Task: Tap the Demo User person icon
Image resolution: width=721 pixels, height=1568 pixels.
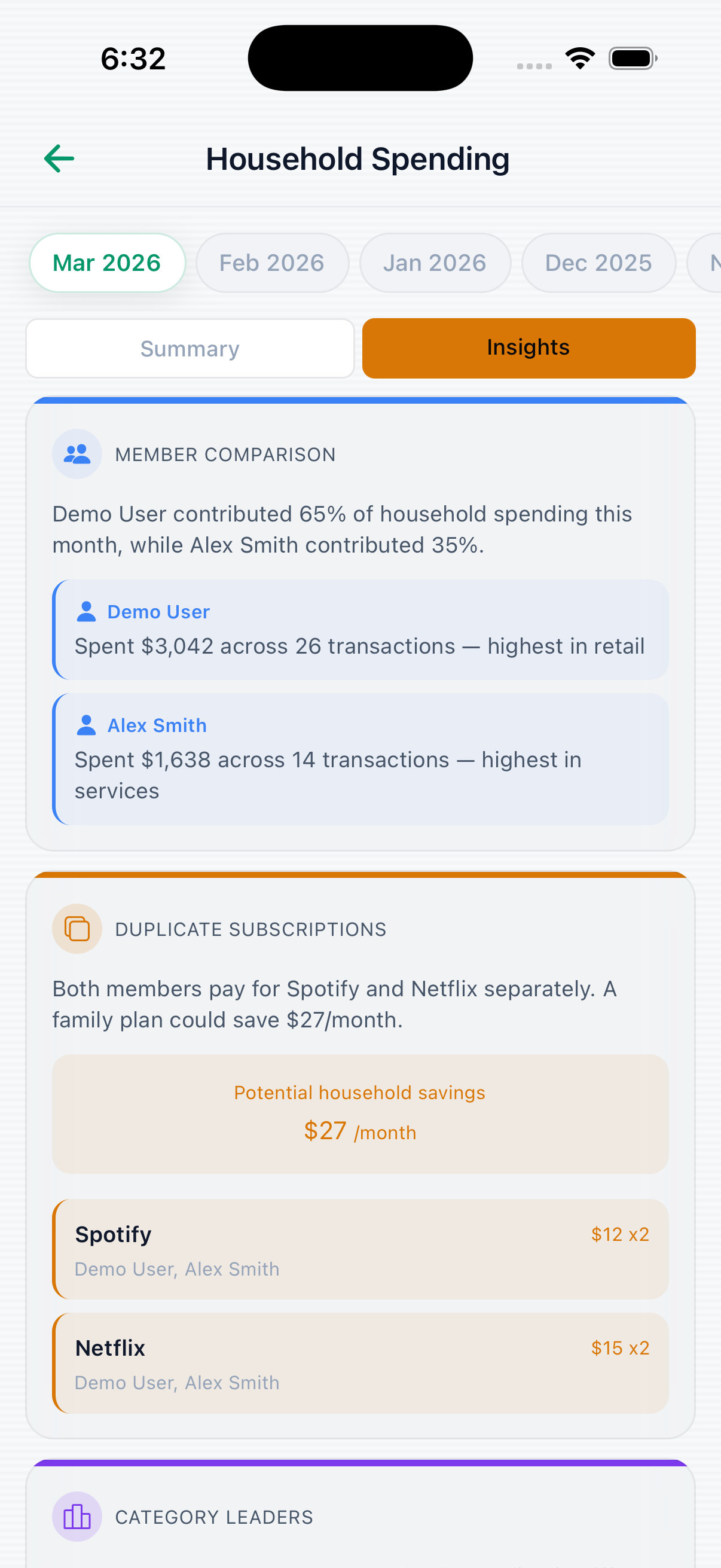Action: [x=87, y=612]
